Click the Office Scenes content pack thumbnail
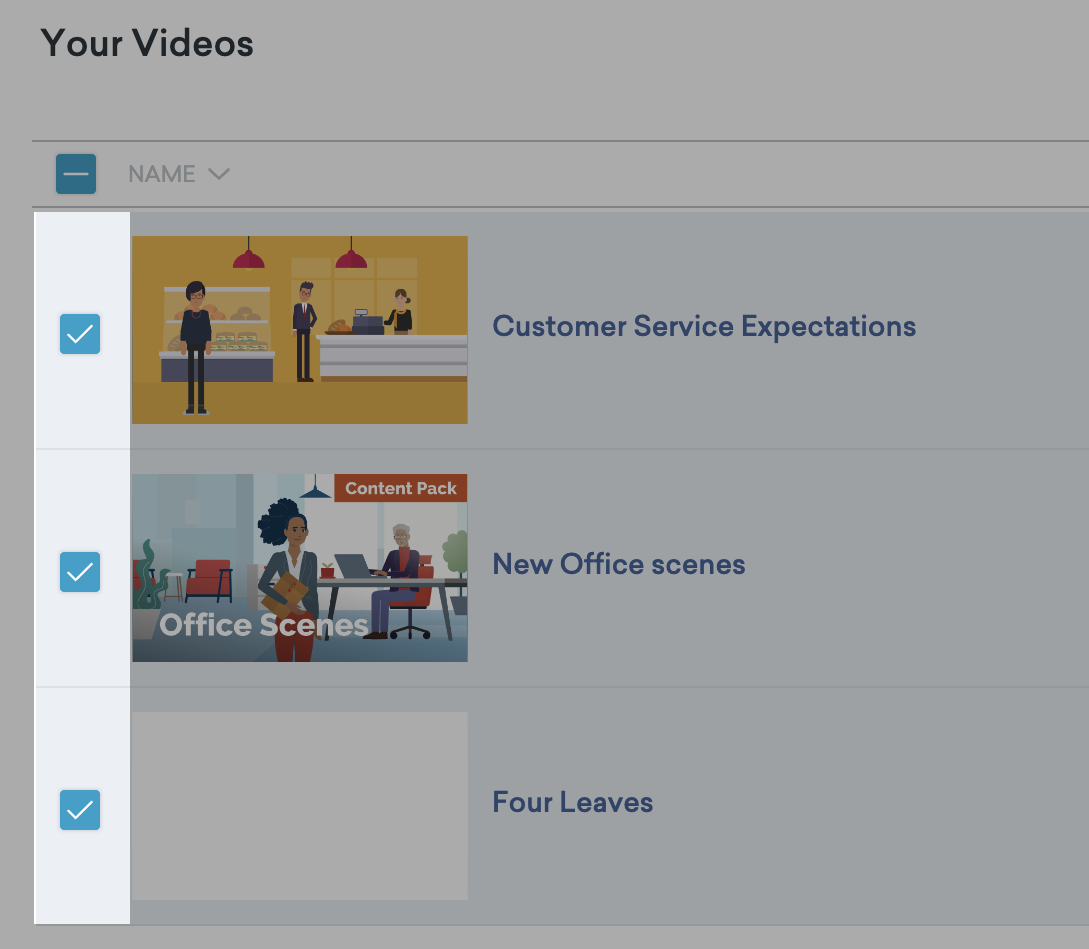This screenshot has height=949, width=1089. point(299,567)
